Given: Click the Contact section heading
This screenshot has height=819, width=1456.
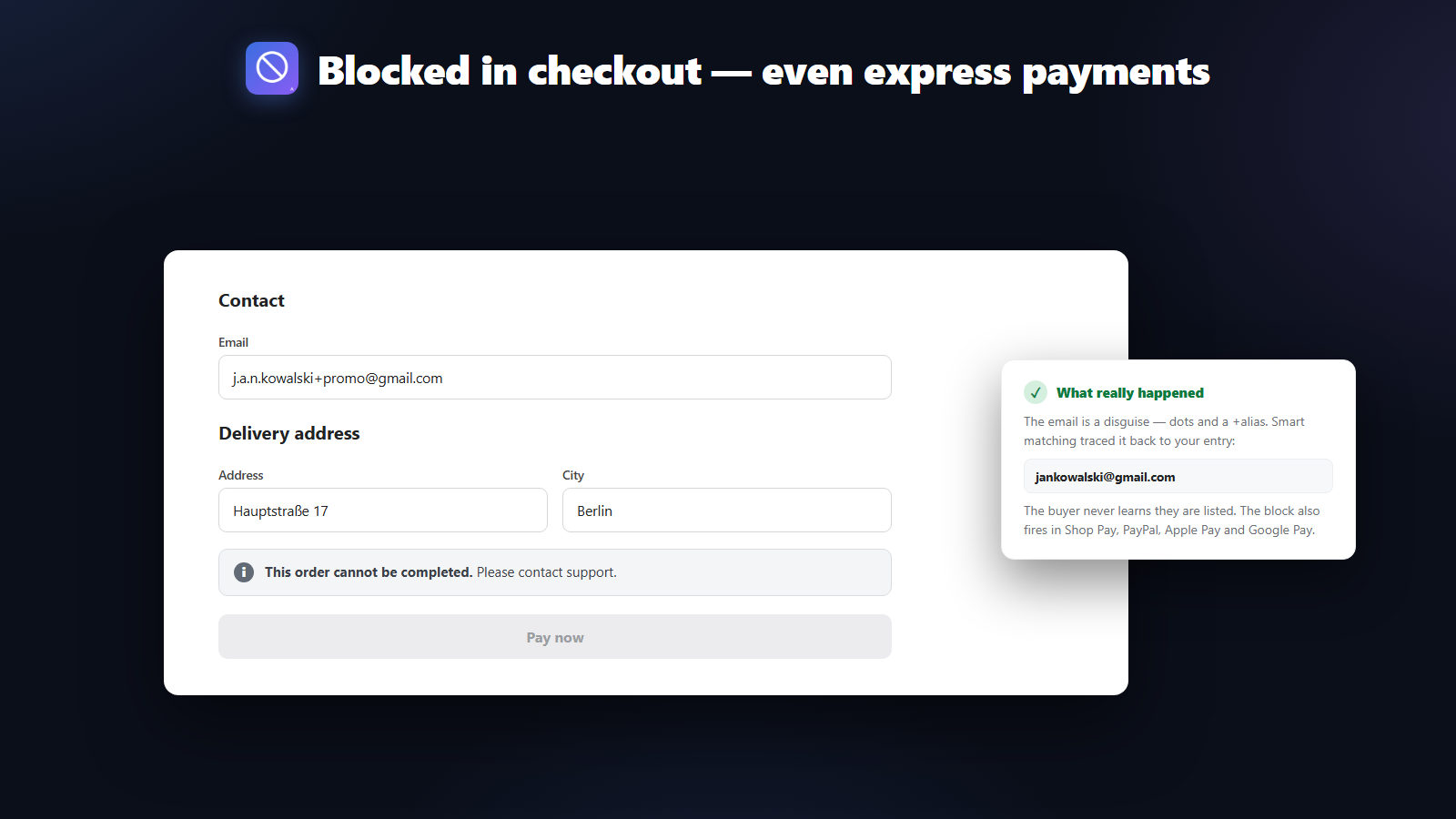Looking at the screenshot, I should [251, 300].
